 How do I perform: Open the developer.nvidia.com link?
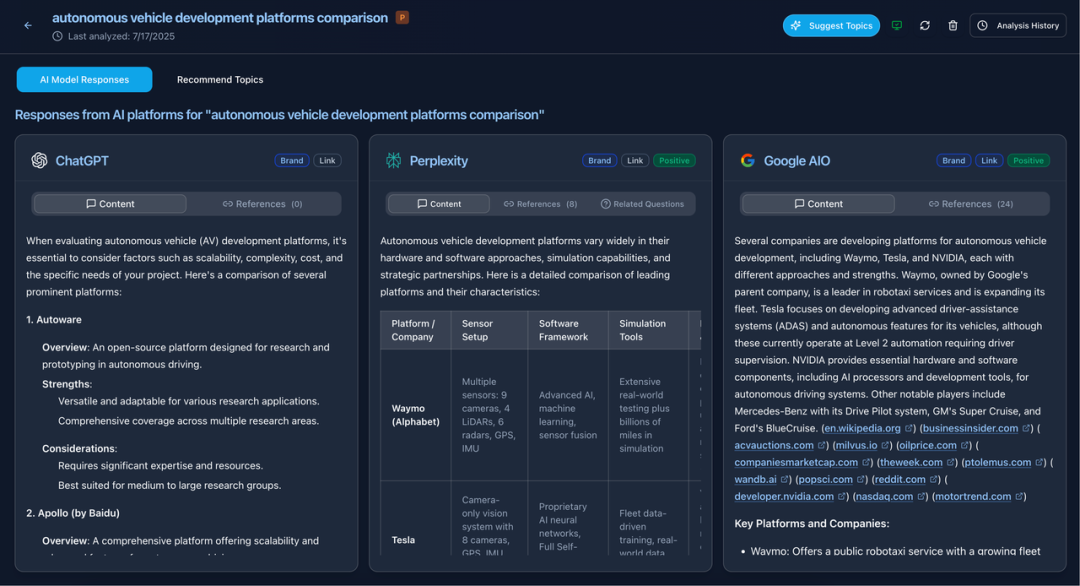point(784,496)
